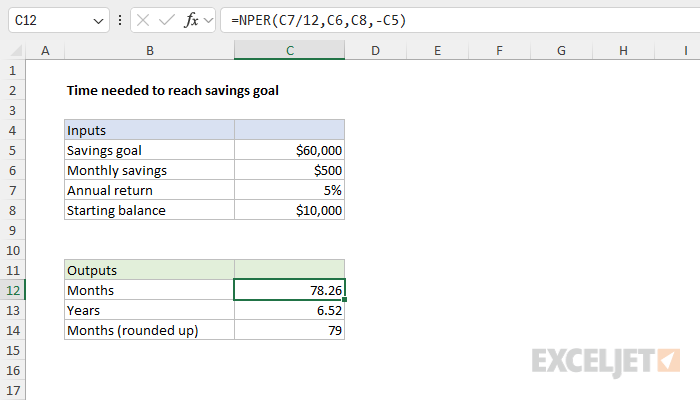Click the cancel X icon in formula bar
700x400 pixels.
point(143,20)
